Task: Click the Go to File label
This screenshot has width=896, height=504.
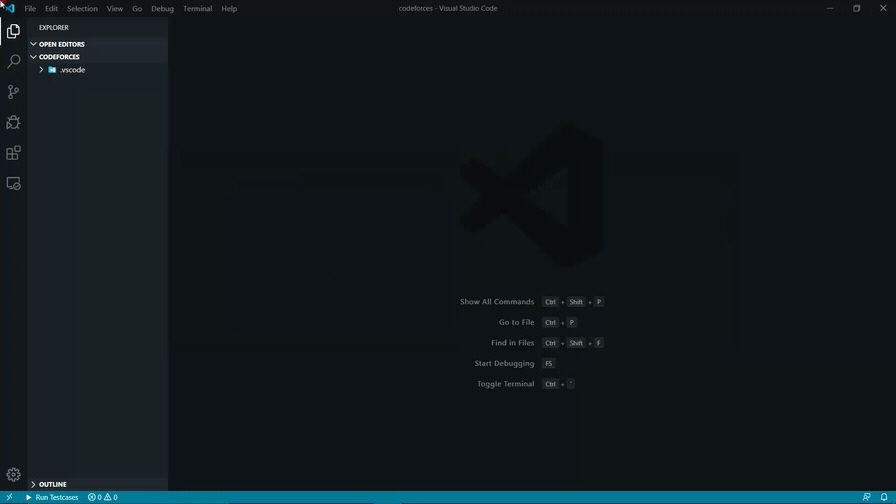Action: 517,322
